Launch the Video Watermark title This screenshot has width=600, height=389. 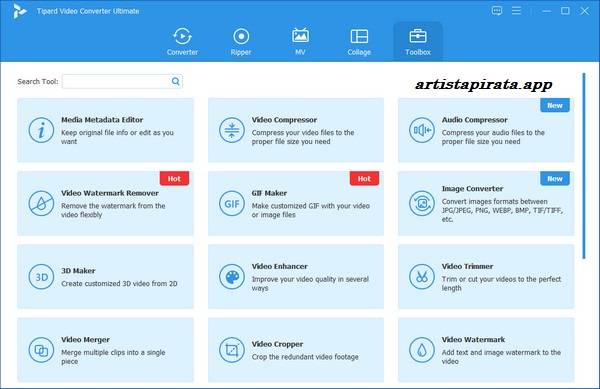473,340
